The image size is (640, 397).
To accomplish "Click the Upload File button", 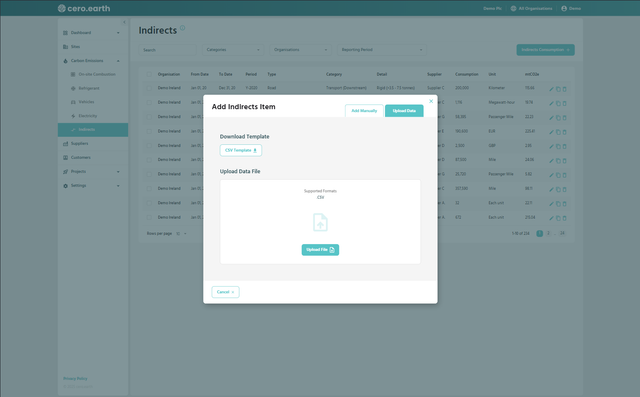I will click(320, 250).
